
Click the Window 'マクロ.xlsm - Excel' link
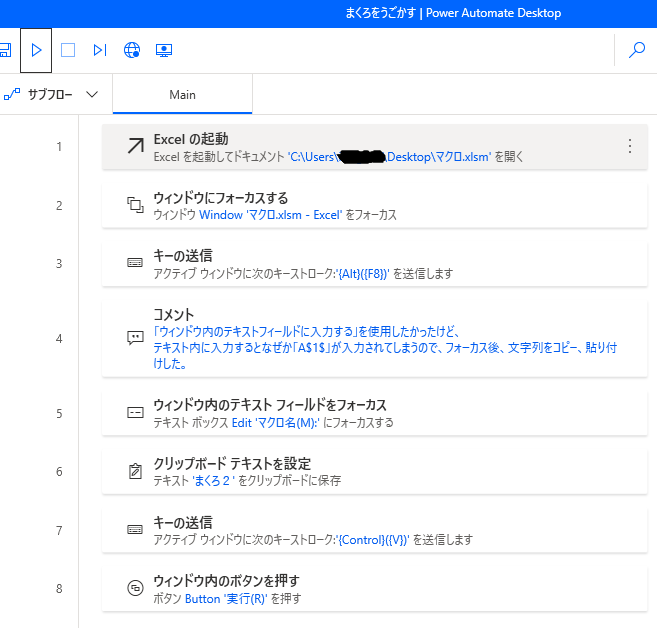(270, 215)
